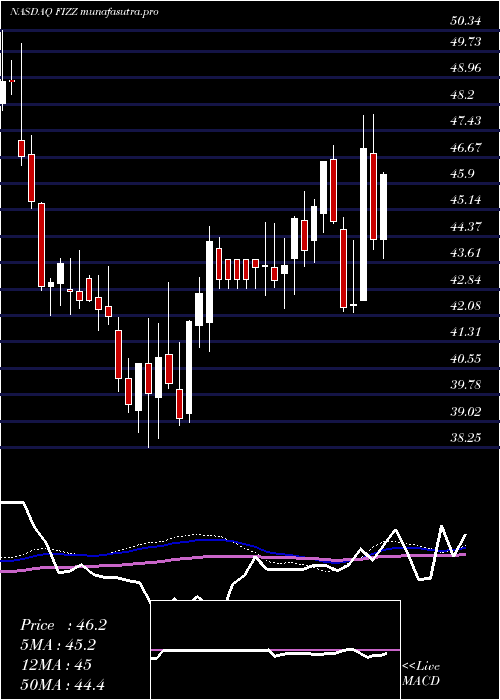Click the 49.73 price axis label
The image size is (500, 700).
click(465, 42)
